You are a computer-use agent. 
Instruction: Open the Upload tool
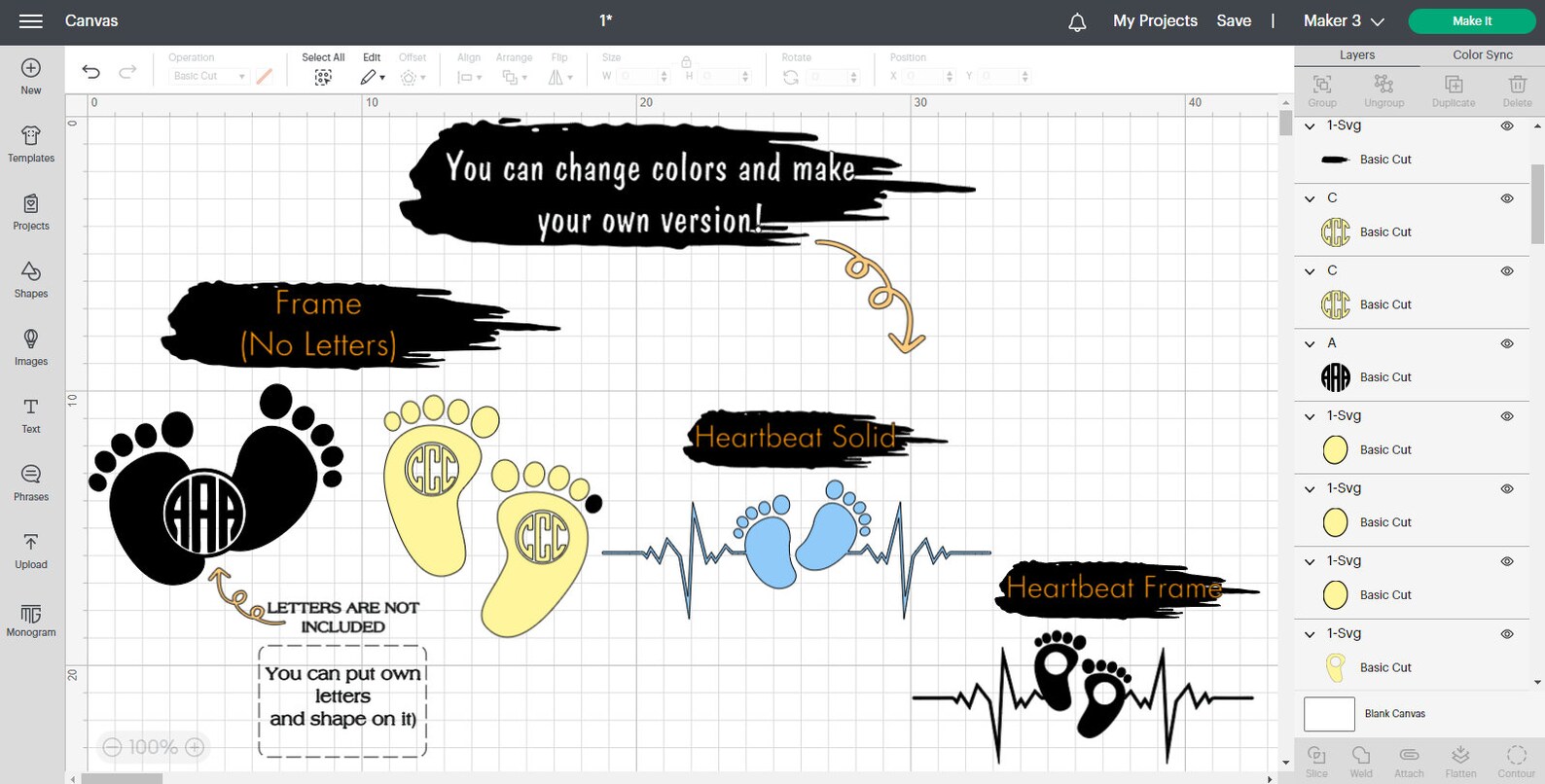(x=31, y=551)
